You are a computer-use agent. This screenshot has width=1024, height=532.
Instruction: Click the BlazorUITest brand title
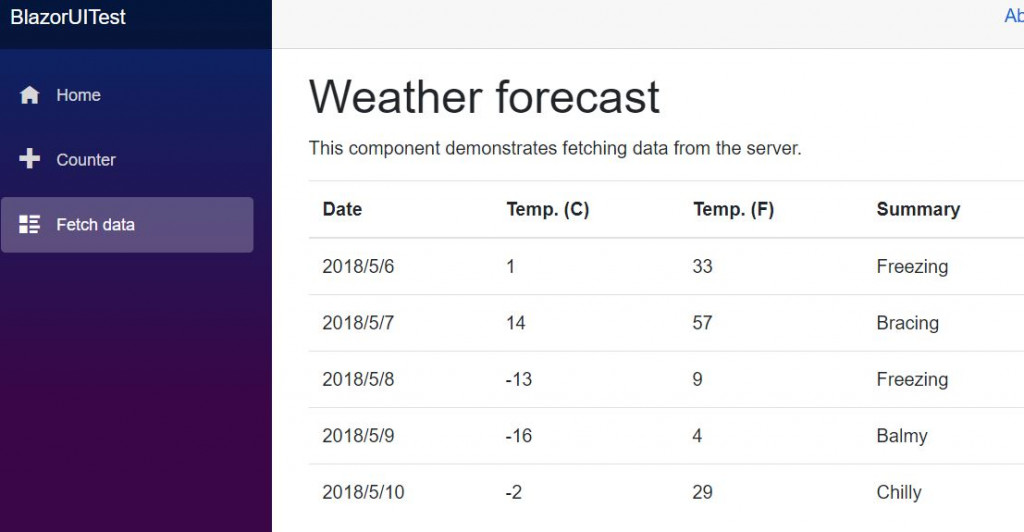tap(68, 17)
